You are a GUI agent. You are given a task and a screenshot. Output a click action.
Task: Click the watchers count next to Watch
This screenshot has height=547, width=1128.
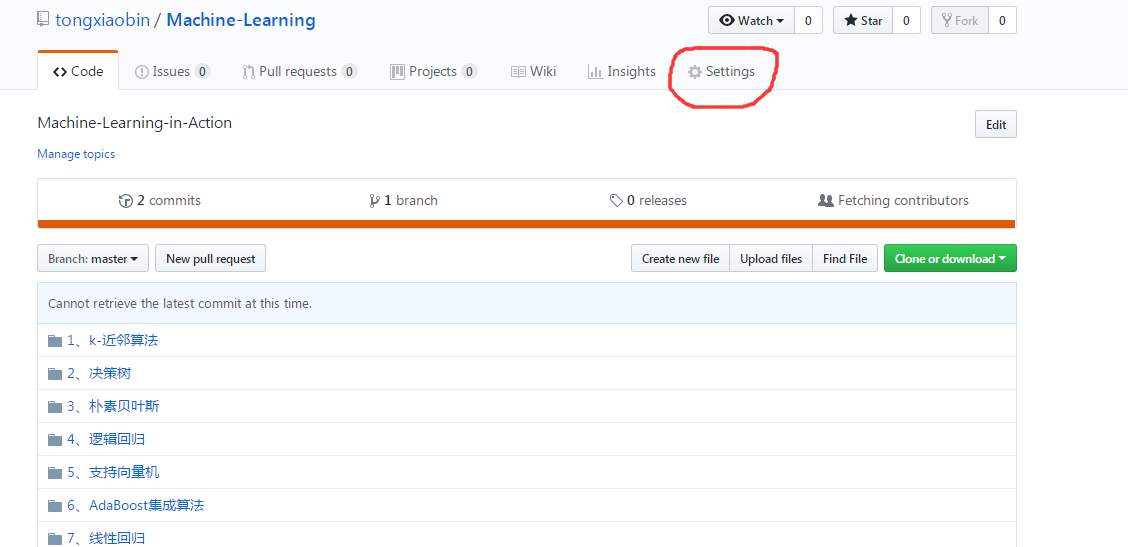(x=808, y=21)
